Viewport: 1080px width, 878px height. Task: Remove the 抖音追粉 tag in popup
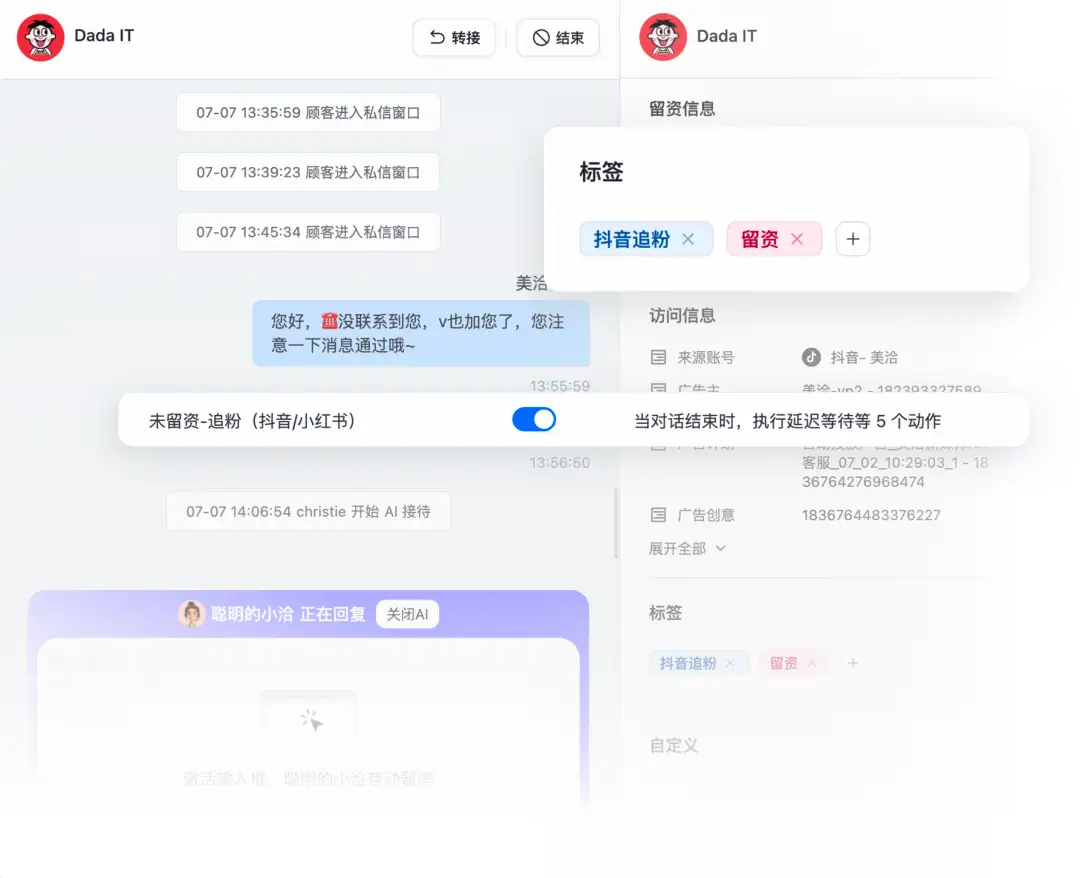pos(688,239)
